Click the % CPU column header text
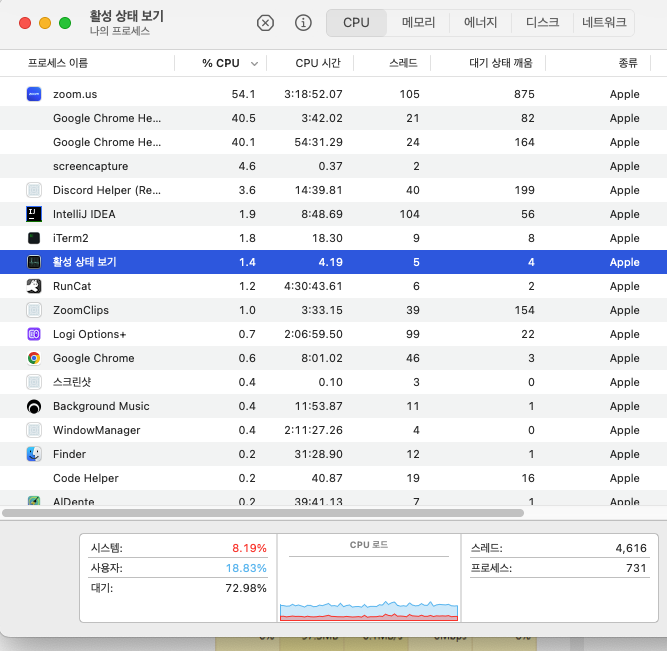This screenshot has width=667, height=651. point(221,63)
